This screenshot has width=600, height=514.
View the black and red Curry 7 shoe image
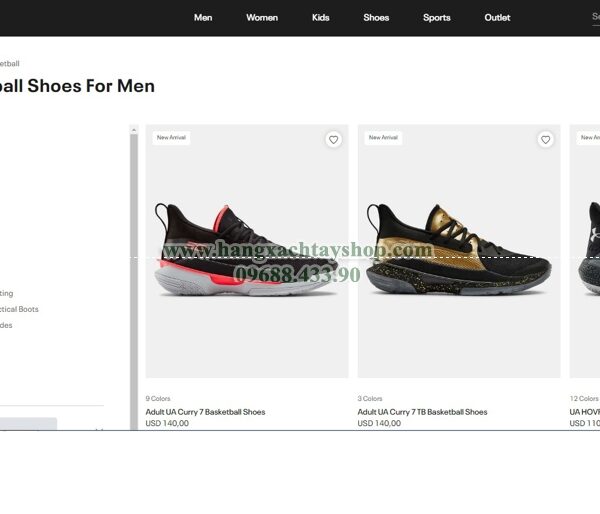pos(247,251)
